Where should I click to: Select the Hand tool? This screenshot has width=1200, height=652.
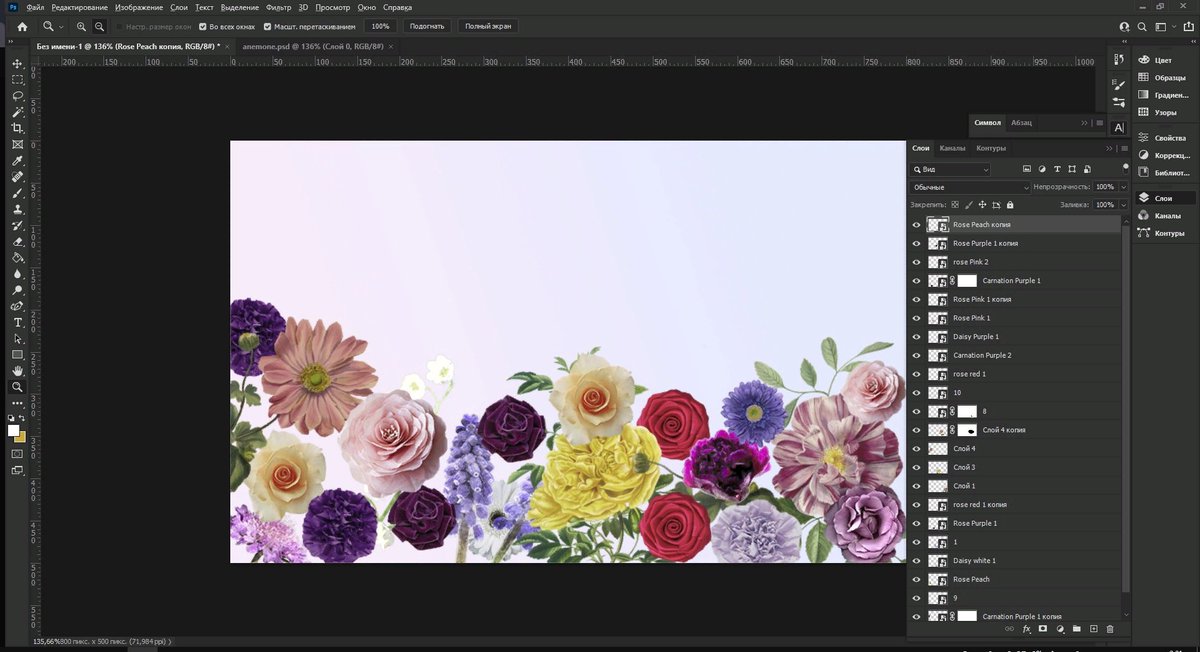coord(17,371)
